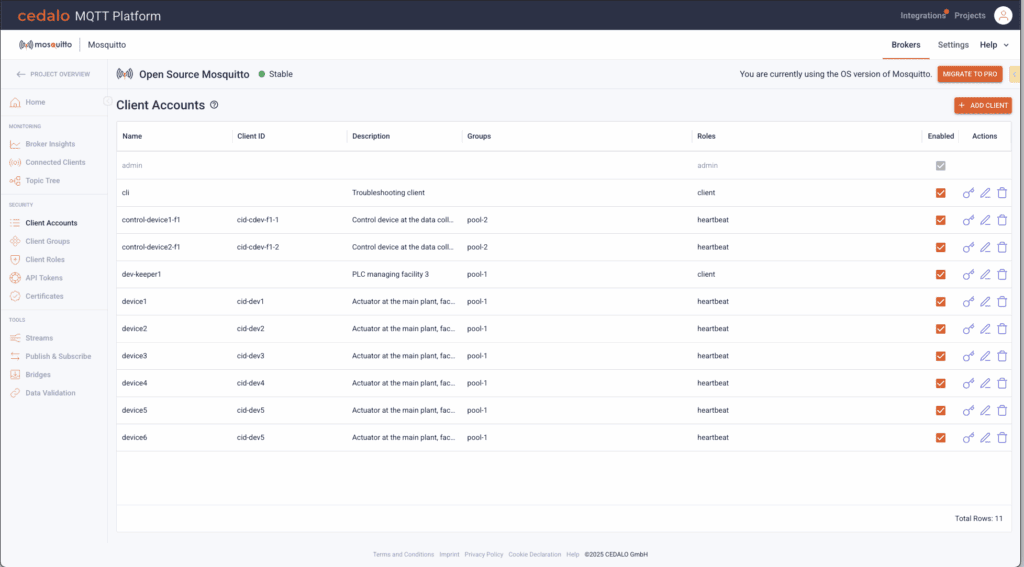Expand the yellow side panel tab at right edge
Screen dimensions: 1024x567
(x=1015, y=74)
